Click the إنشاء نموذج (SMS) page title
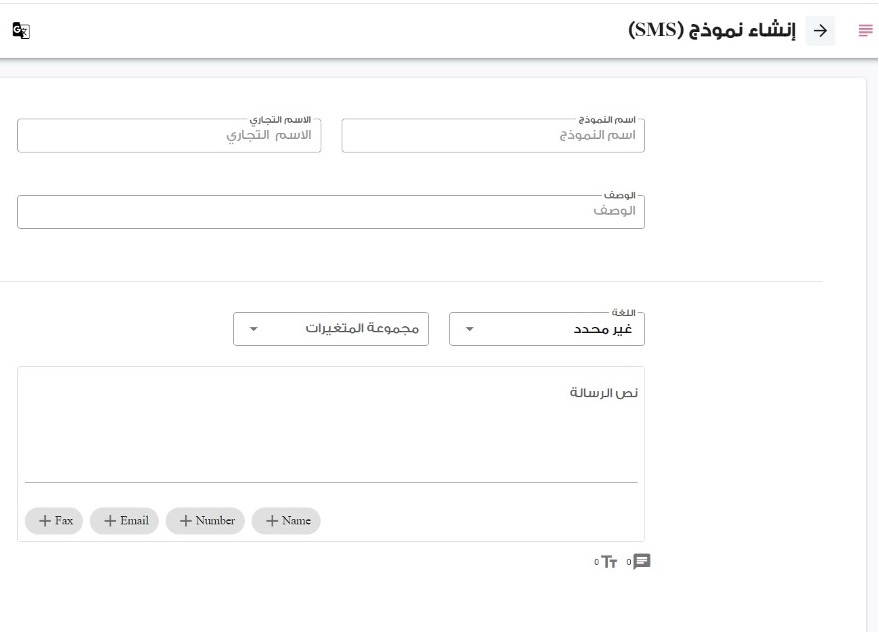879x632 pixels. click(712, 30)
